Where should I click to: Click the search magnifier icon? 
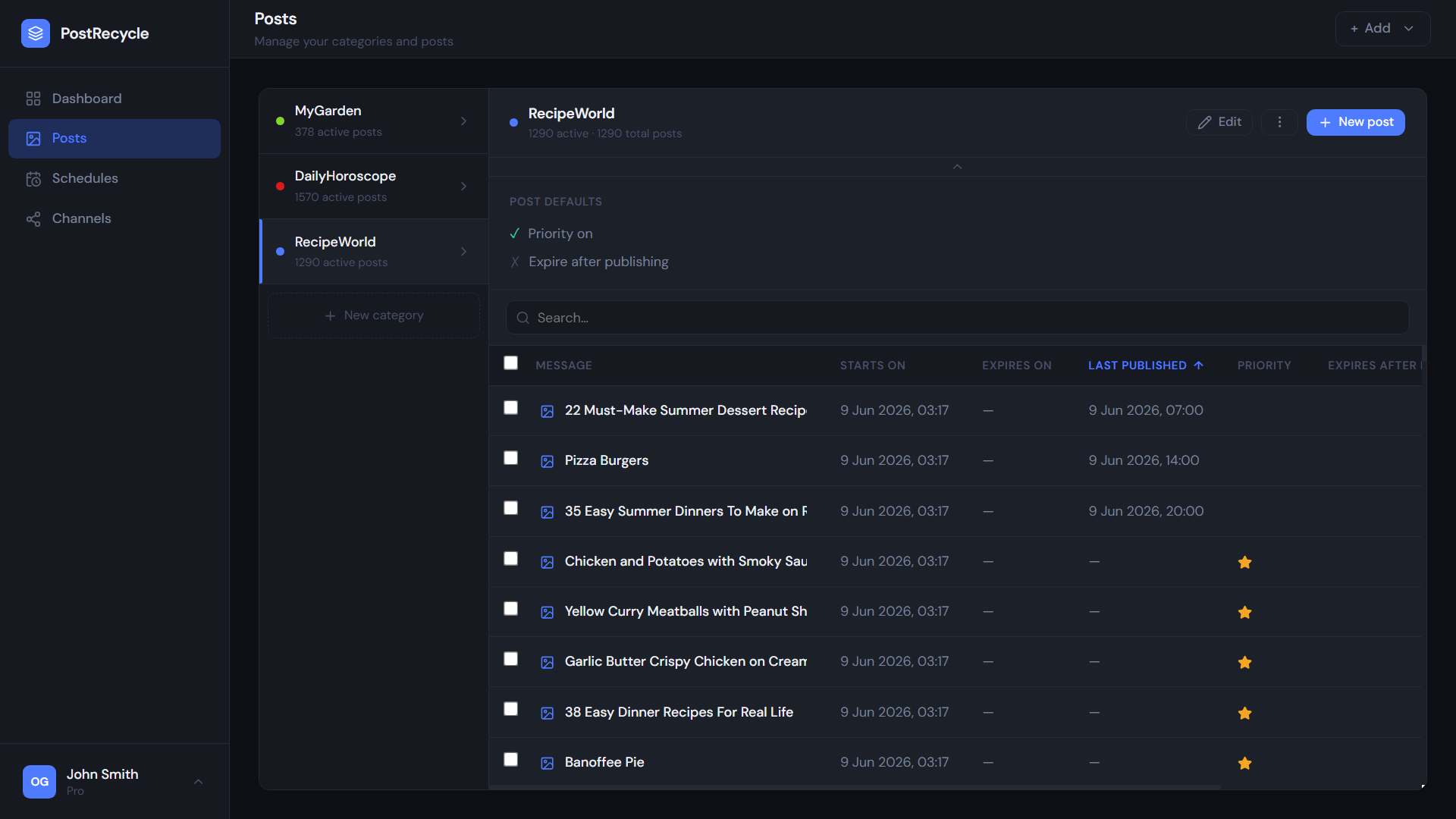click(x=522, y=318)
